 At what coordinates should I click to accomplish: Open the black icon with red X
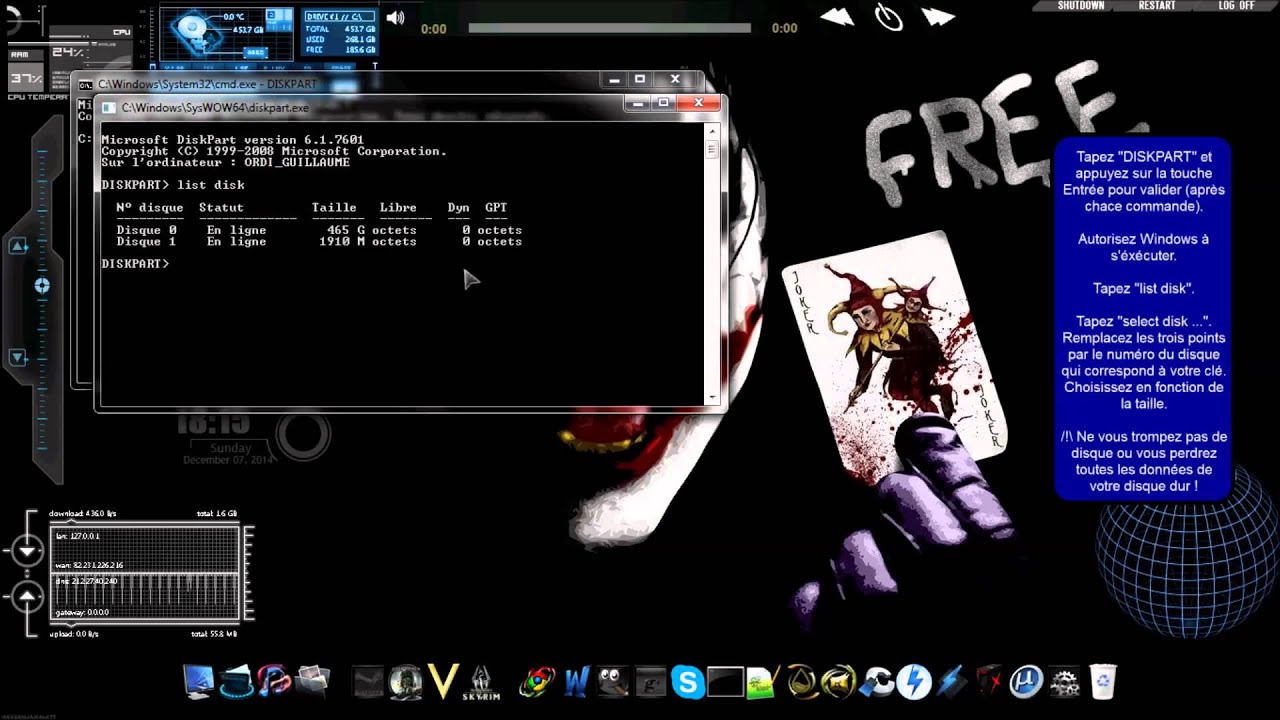click(989, 682)
